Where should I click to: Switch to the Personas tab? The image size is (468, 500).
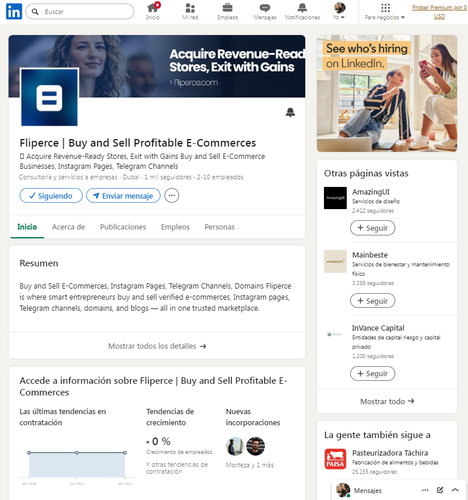coord(220,227)
